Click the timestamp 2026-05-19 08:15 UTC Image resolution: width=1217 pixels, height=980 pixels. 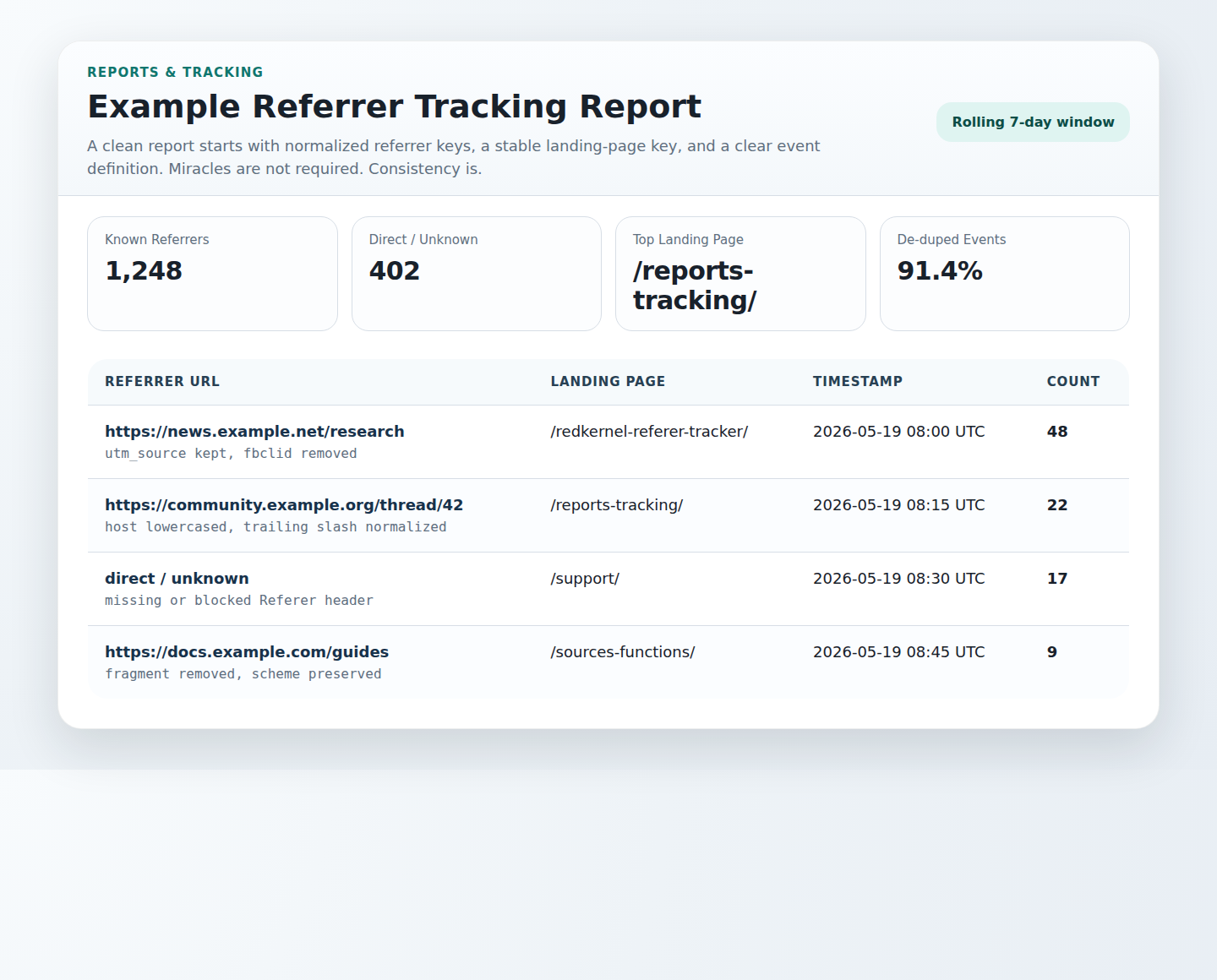[899, 505]
